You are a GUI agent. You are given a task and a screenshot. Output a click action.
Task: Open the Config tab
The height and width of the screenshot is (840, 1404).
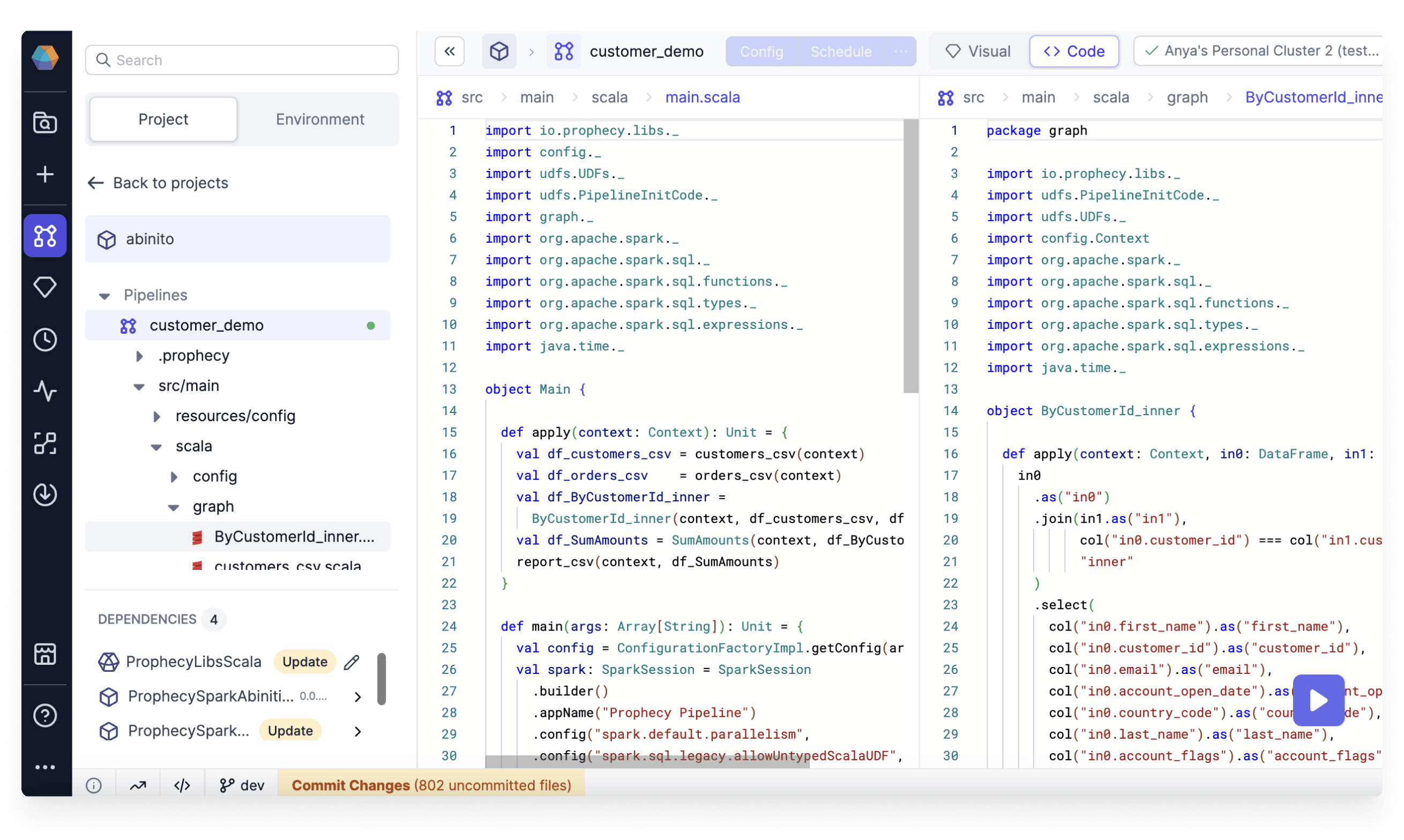point(761,51)
